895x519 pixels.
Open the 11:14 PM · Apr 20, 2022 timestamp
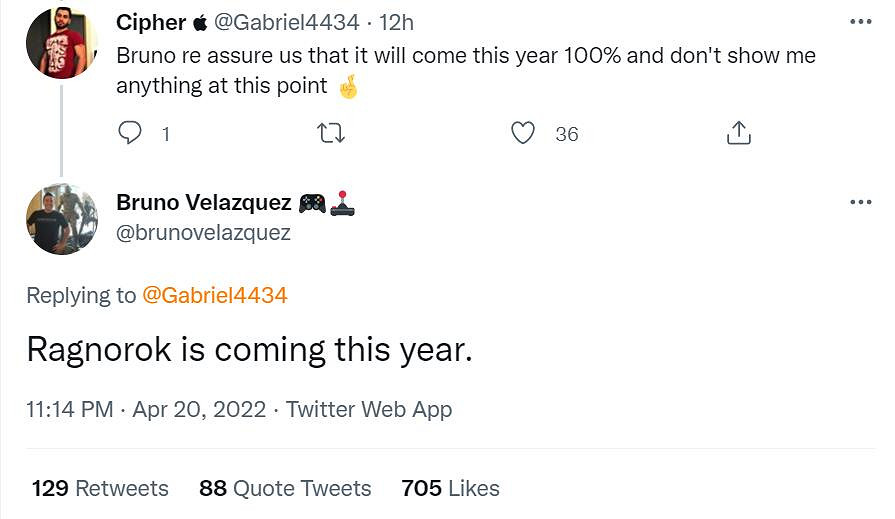coord(146,409)
